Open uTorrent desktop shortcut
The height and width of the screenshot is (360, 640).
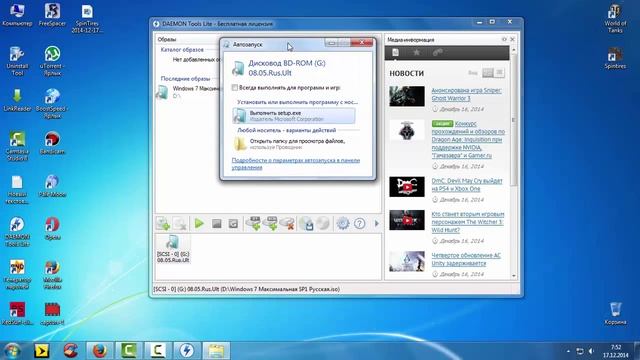coord(52,61)
